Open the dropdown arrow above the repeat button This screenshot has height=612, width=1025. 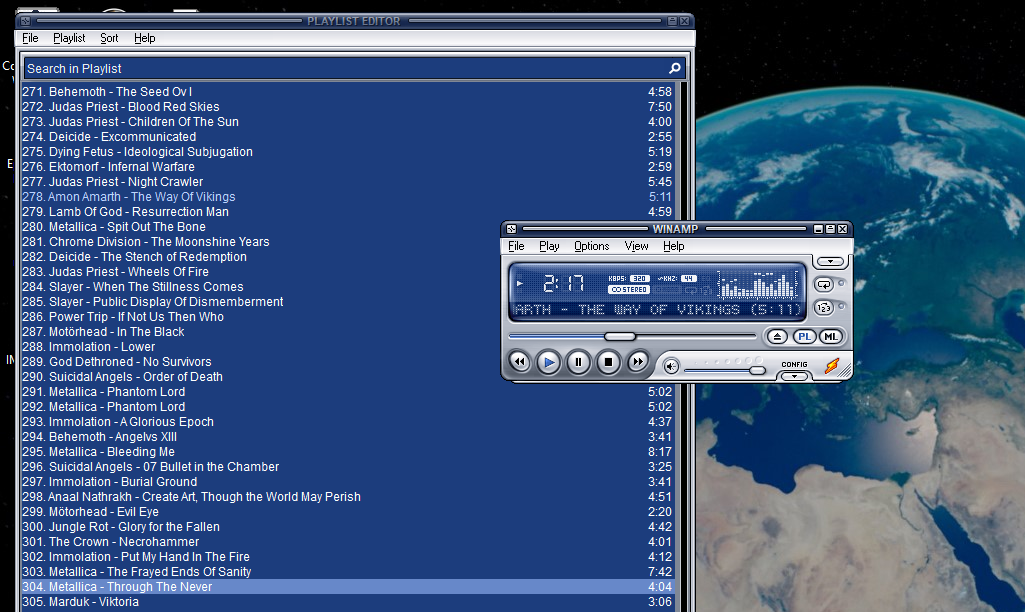point(829,262)
